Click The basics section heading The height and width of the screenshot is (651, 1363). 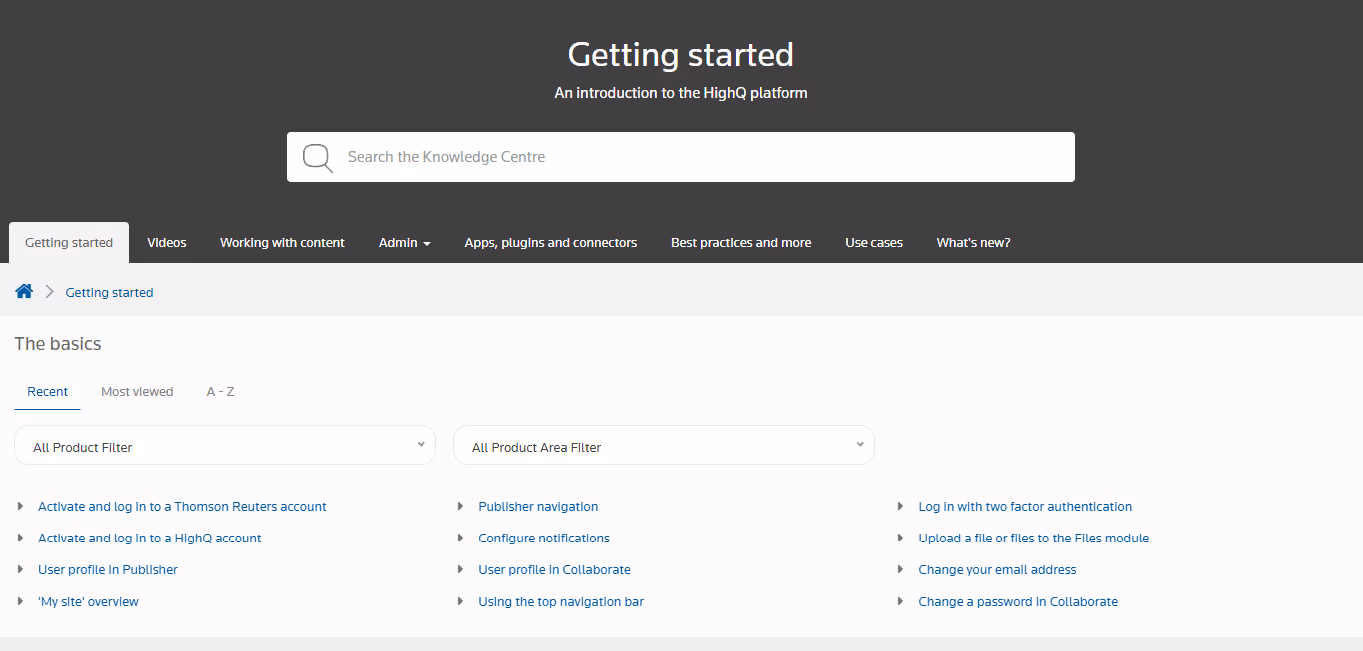click(x=58, y=344)
